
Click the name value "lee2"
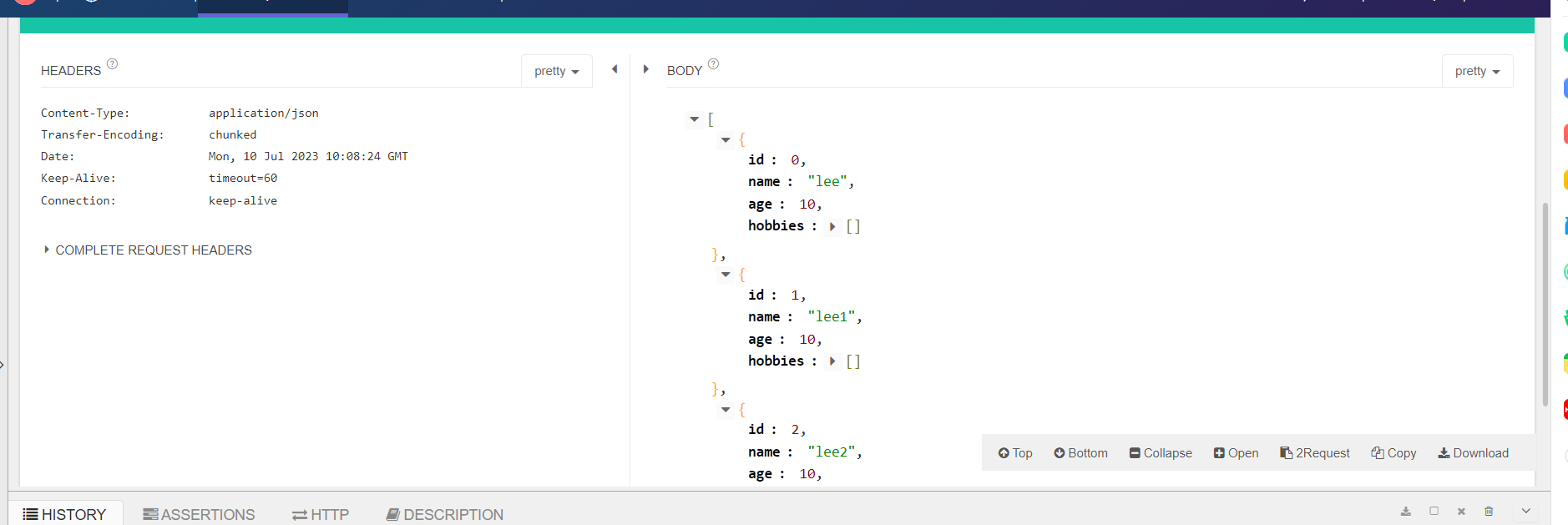[832, 452]
